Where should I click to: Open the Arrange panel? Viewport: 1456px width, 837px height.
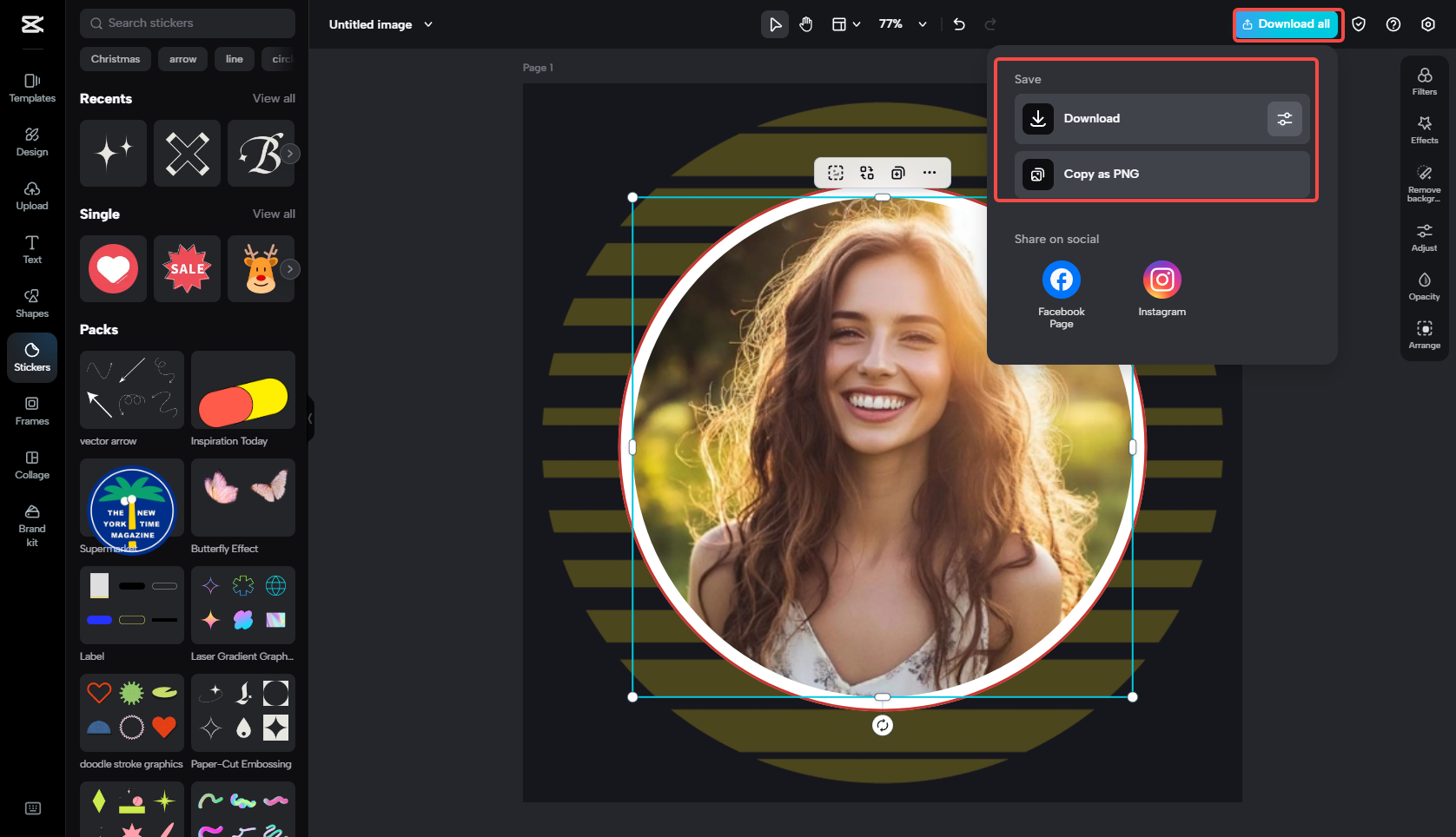point(1424,334)
